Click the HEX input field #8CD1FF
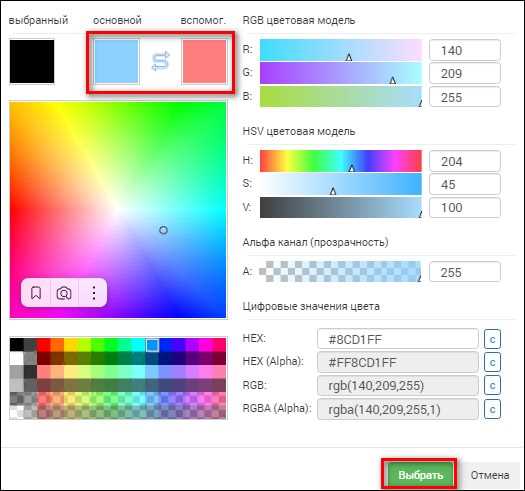Viewport: 525px width, 491px height. coord(397,339)
